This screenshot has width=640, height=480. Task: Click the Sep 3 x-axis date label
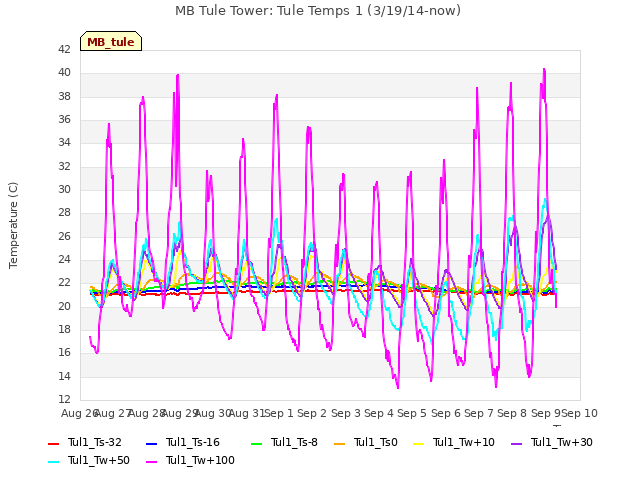pyautogui.click(x=346, y=413)
